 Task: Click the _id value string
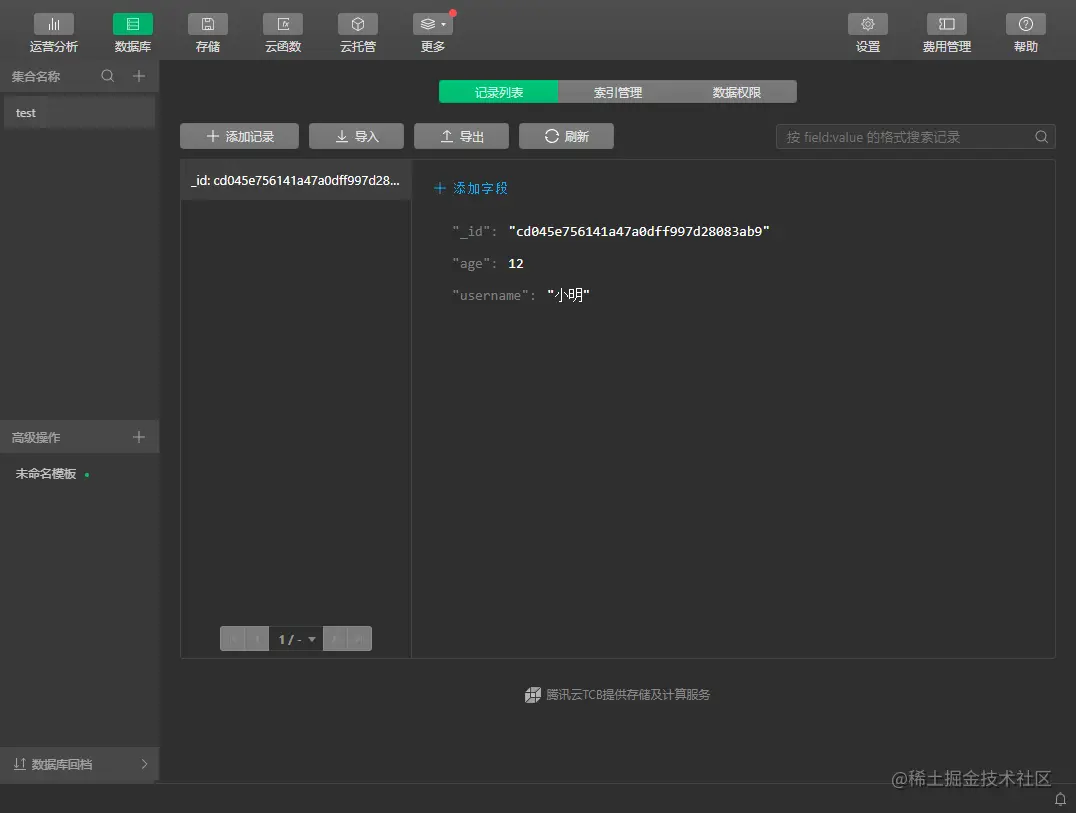[639, 231]
